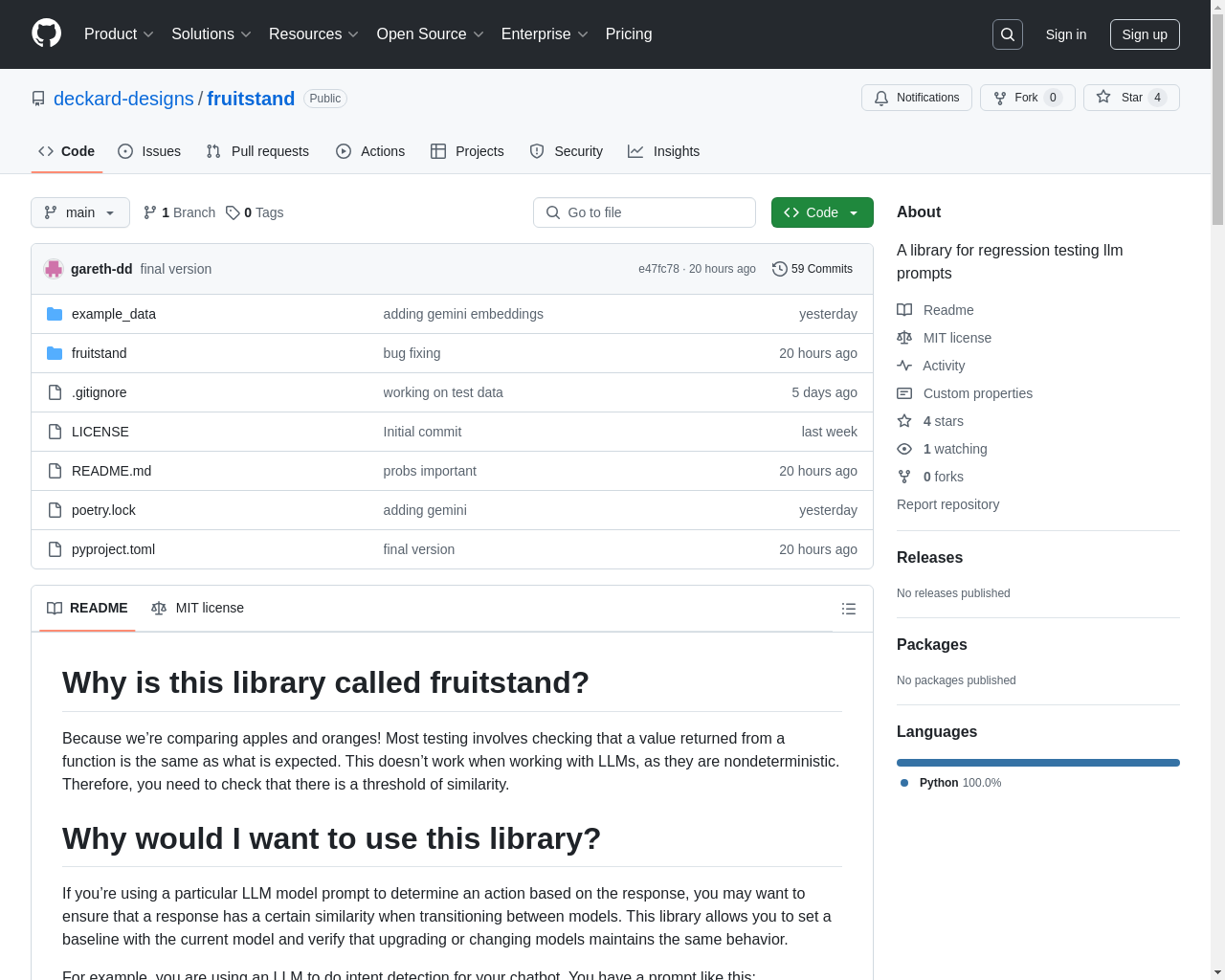The height and width of the screenshot is (980, 1225).
Task: Click the Fork button
Action: [x=1028, y=98]
